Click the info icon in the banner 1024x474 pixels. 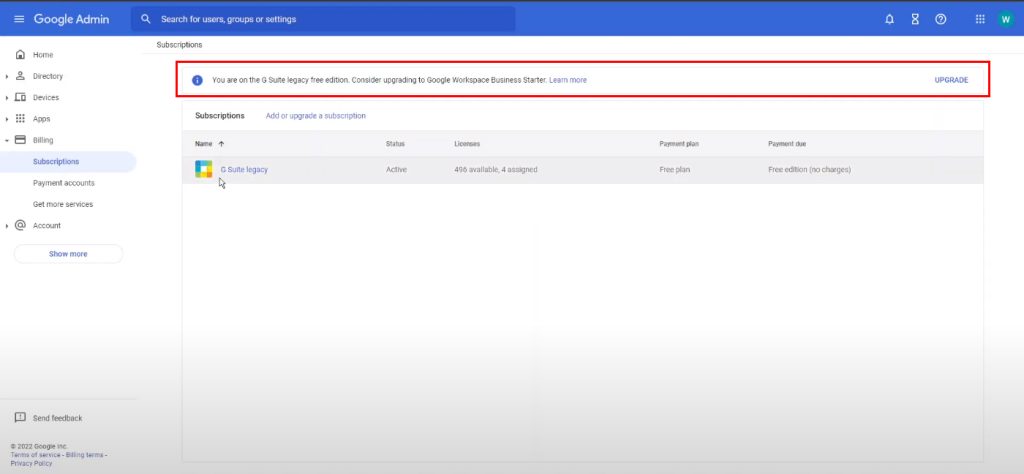pos(197,80)
